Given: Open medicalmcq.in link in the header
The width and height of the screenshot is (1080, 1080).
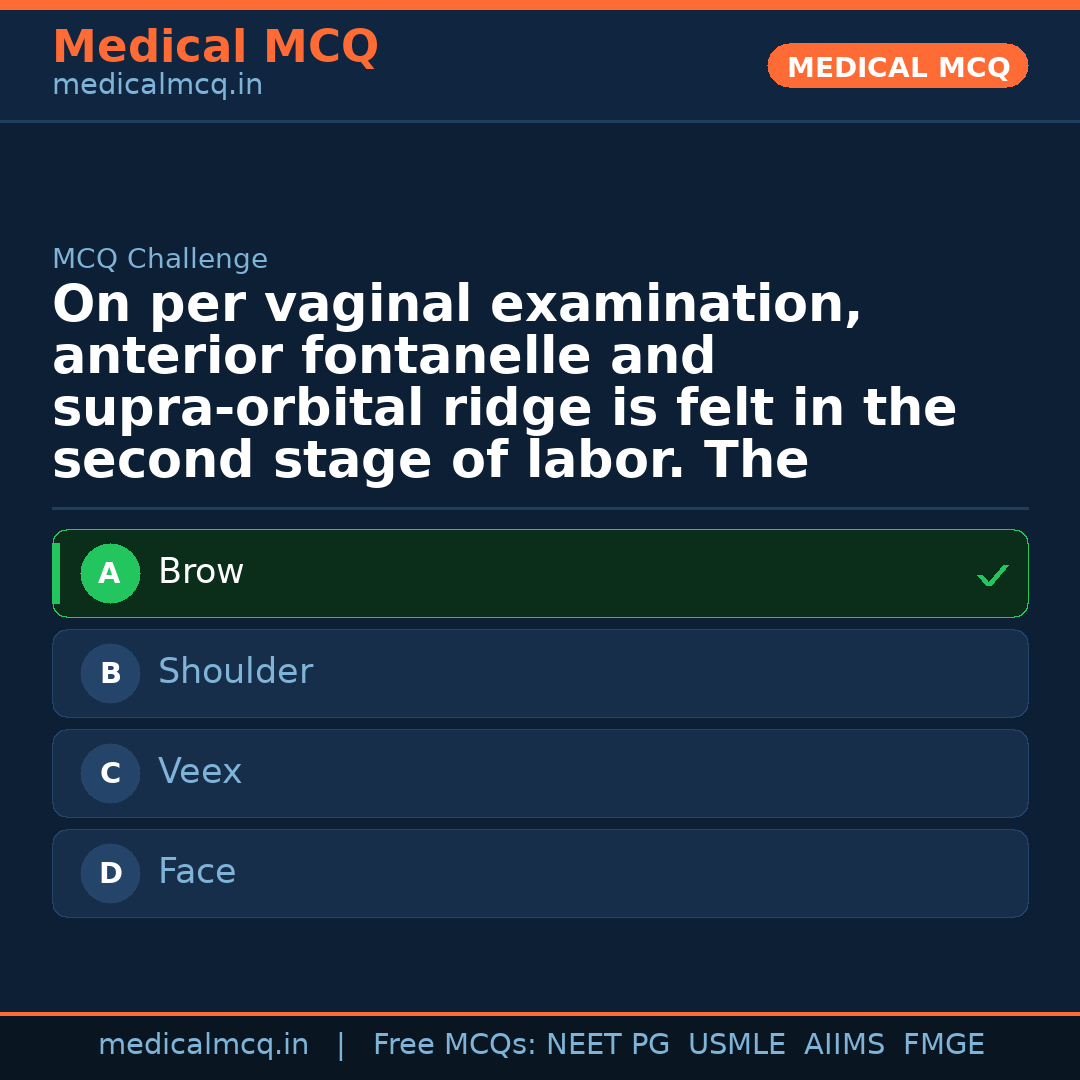Looking at the screenshot, I should [156, 84].
